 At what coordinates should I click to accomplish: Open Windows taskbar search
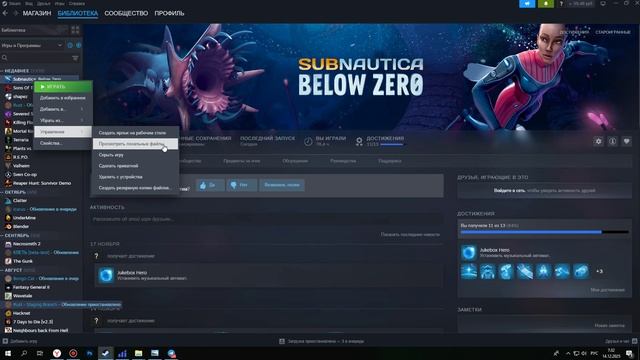24,353
